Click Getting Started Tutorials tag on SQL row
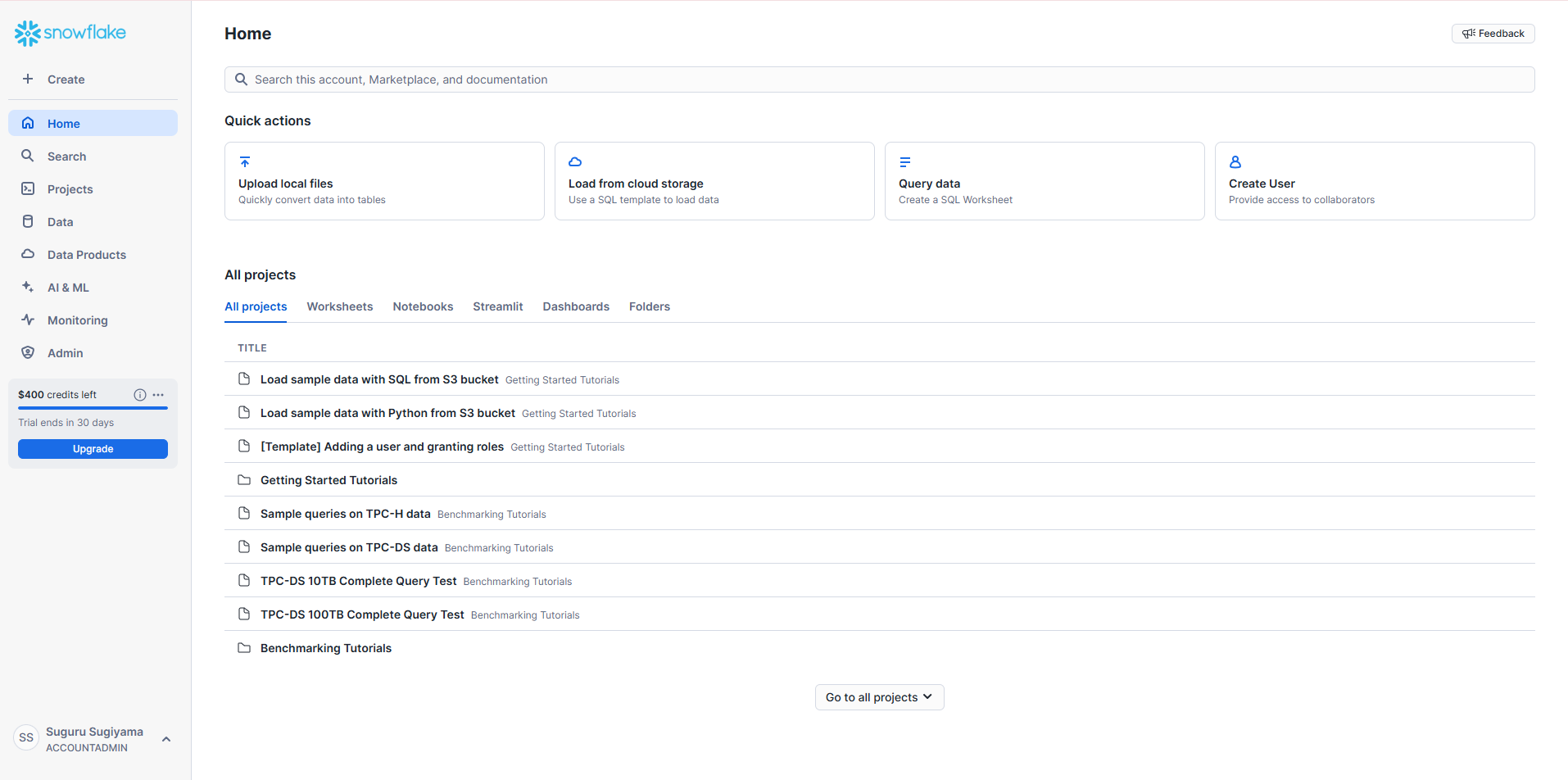Viewport: 1568px width, 780px height. pos(562,380)
